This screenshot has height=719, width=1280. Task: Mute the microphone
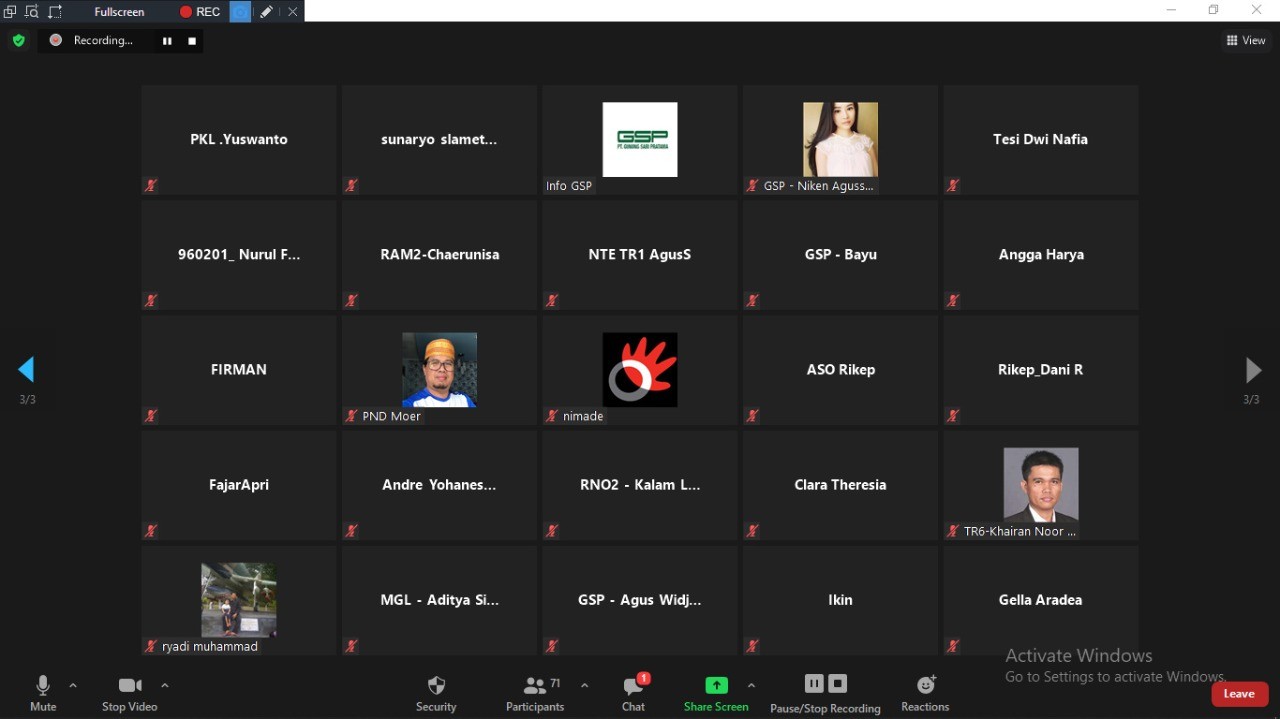click(x=43, y=692)
